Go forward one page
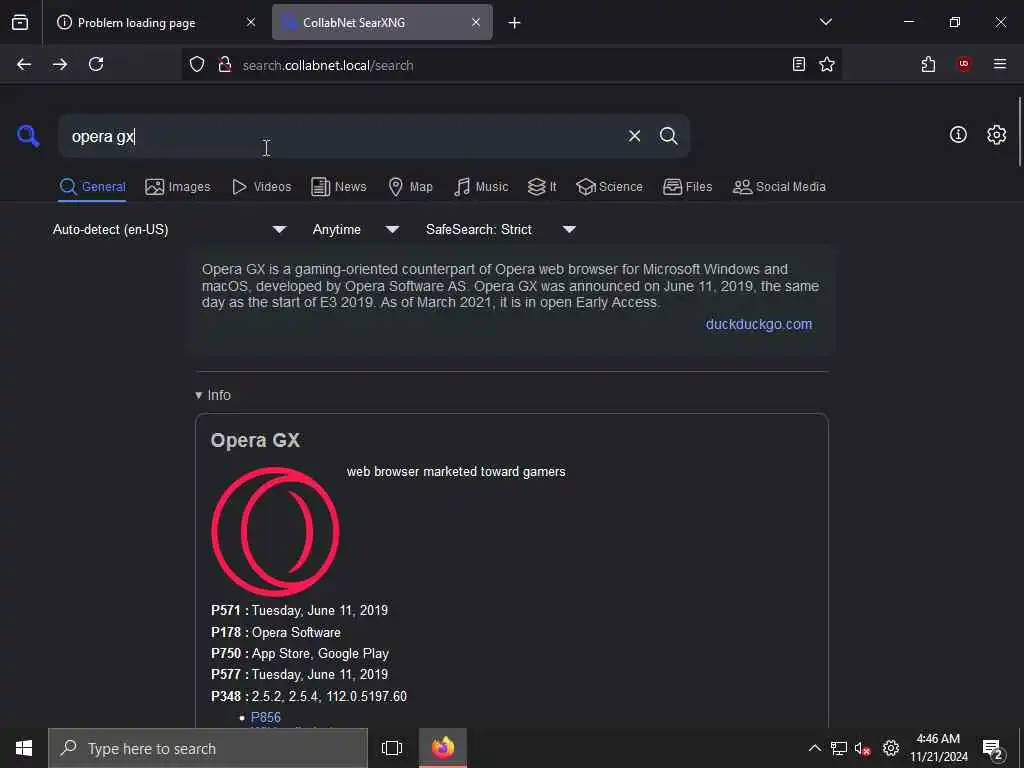 (x=60, y=64)
